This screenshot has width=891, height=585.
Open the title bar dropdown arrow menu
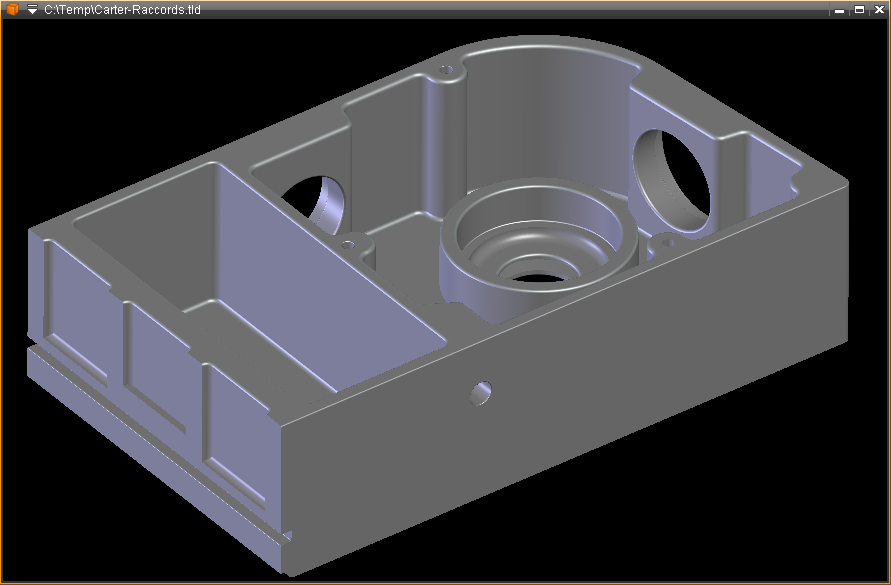pos(32,9)
